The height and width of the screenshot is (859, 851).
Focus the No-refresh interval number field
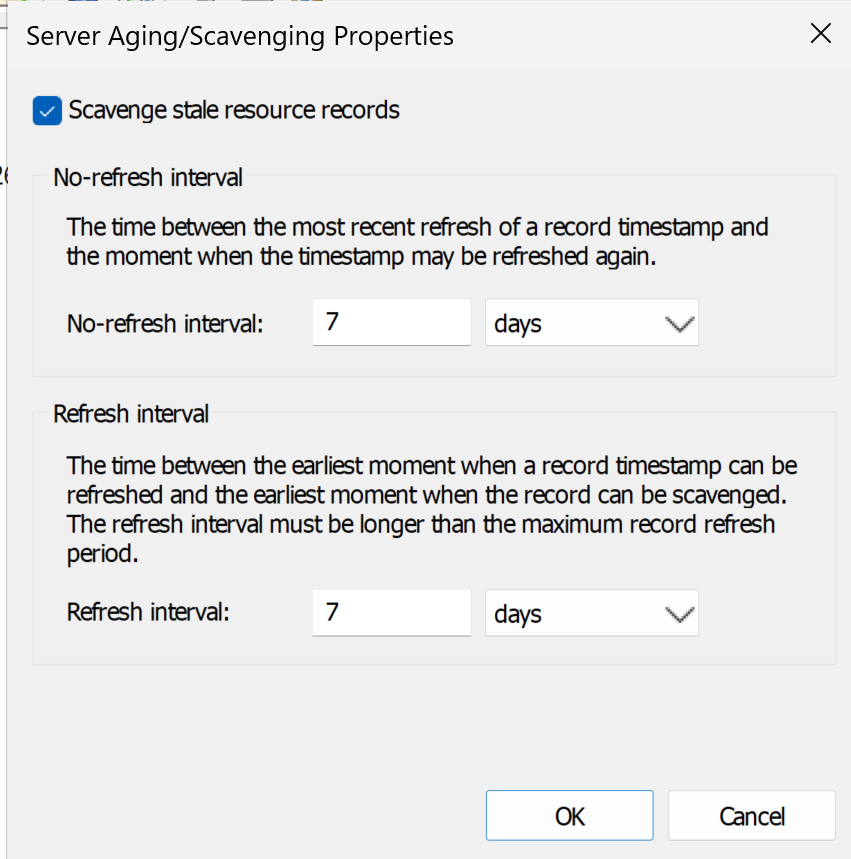tap(392, 322)
